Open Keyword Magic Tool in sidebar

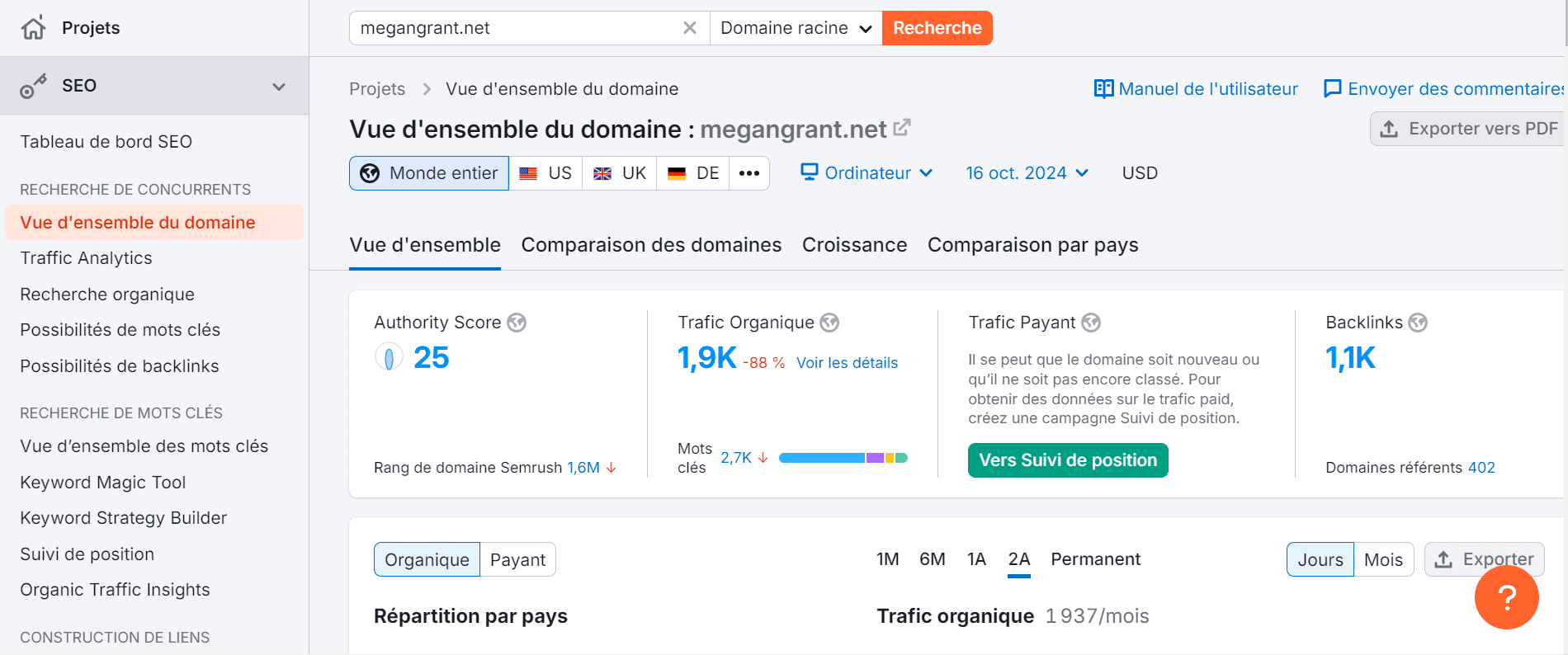[x=103, y=483]
